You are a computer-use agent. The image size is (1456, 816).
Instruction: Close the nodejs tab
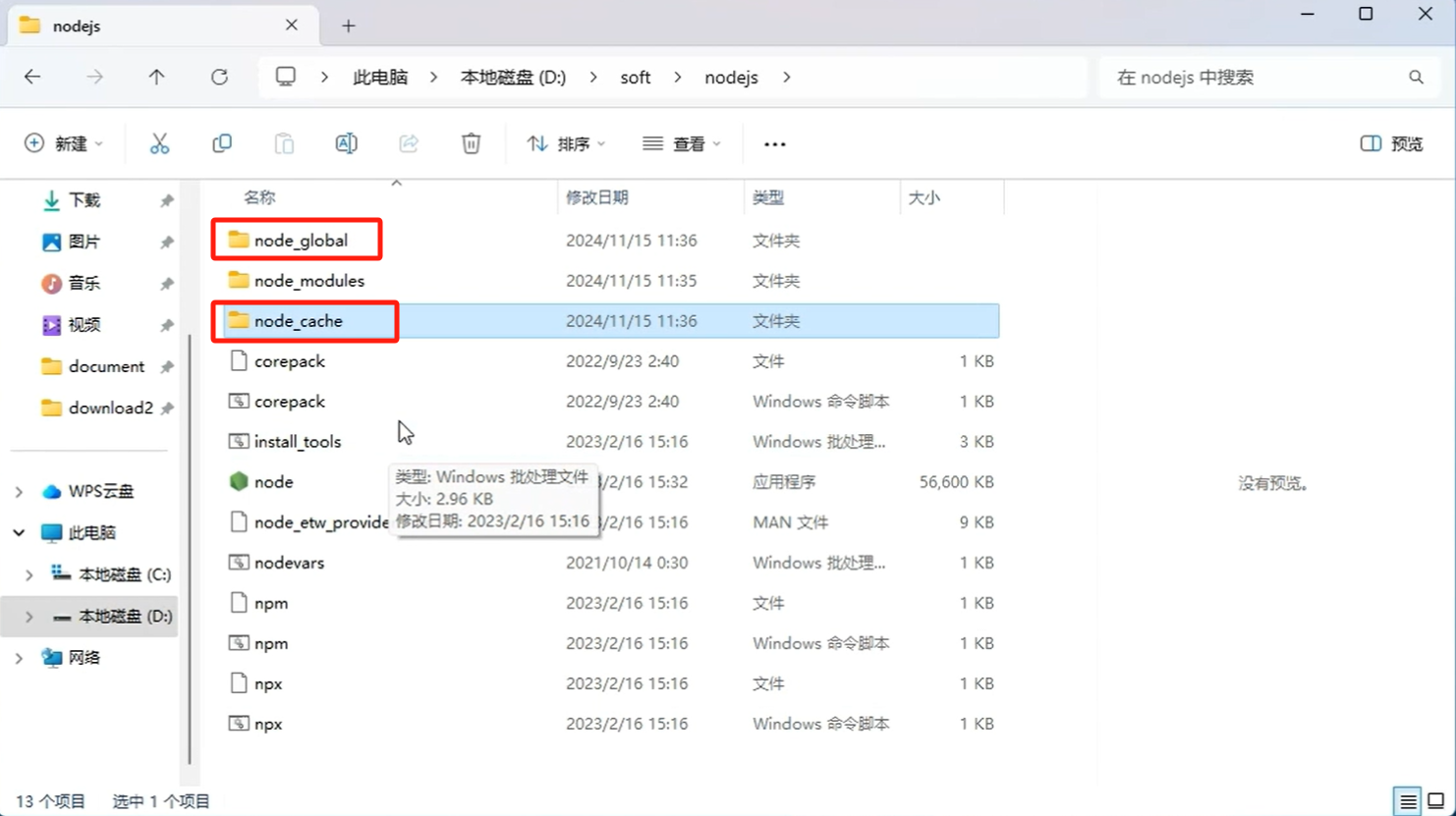pyautogui.click(x=292, y=26)
